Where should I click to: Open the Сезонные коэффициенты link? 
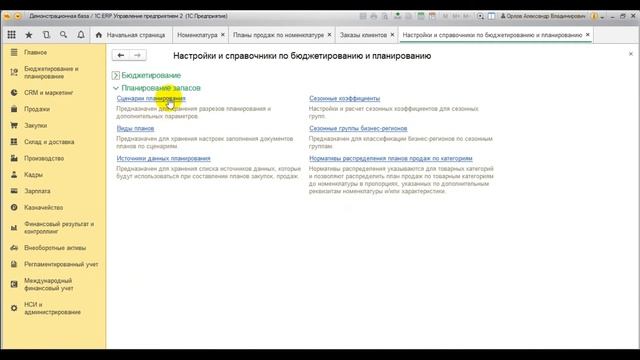(344, 98)
